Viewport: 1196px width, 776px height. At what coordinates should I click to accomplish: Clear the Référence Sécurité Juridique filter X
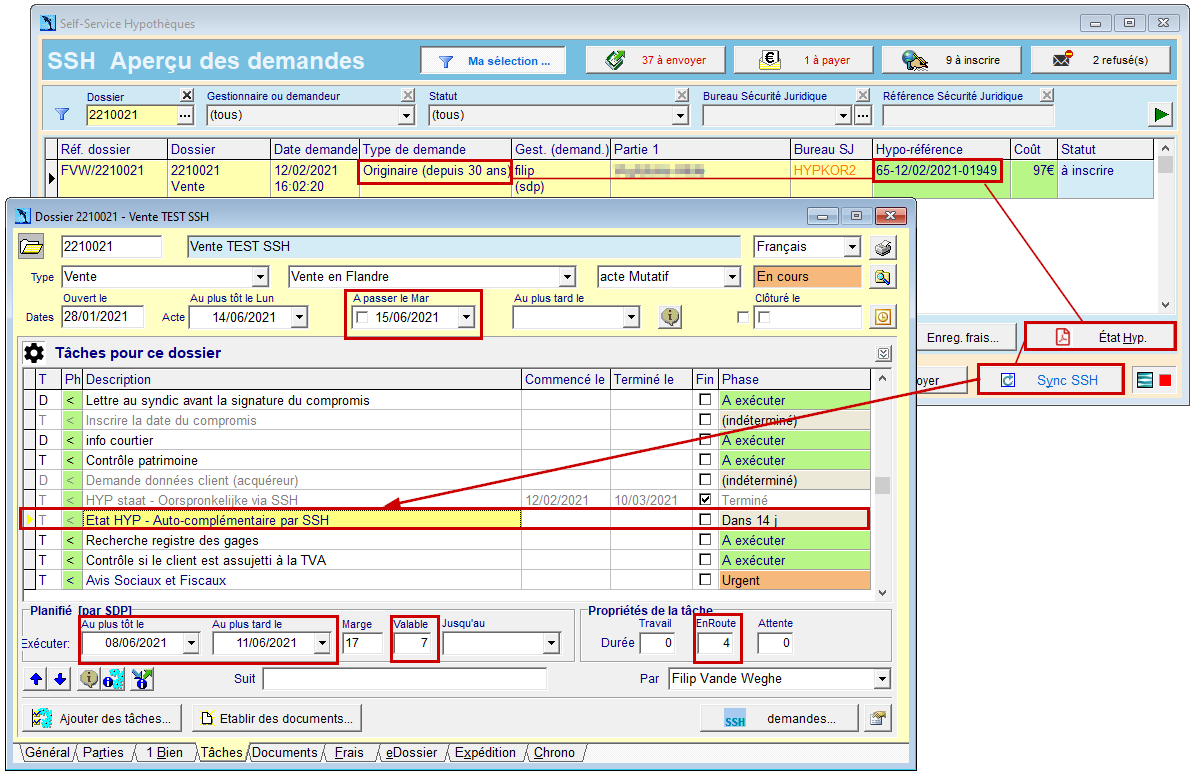[1047, 95]
